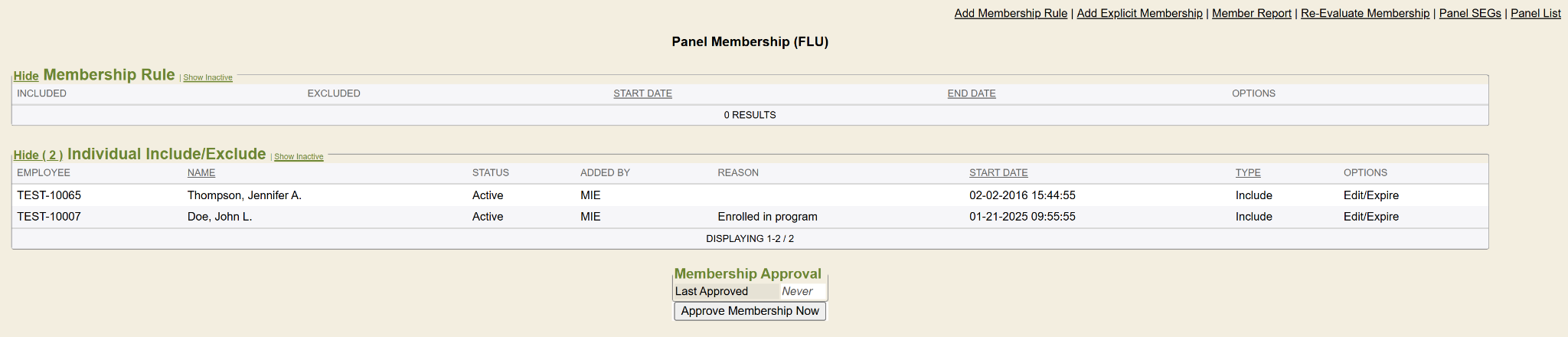Select the TEST-10065 employee row
This screenshot has height=337, width=1568.
[x=49, y=195]
